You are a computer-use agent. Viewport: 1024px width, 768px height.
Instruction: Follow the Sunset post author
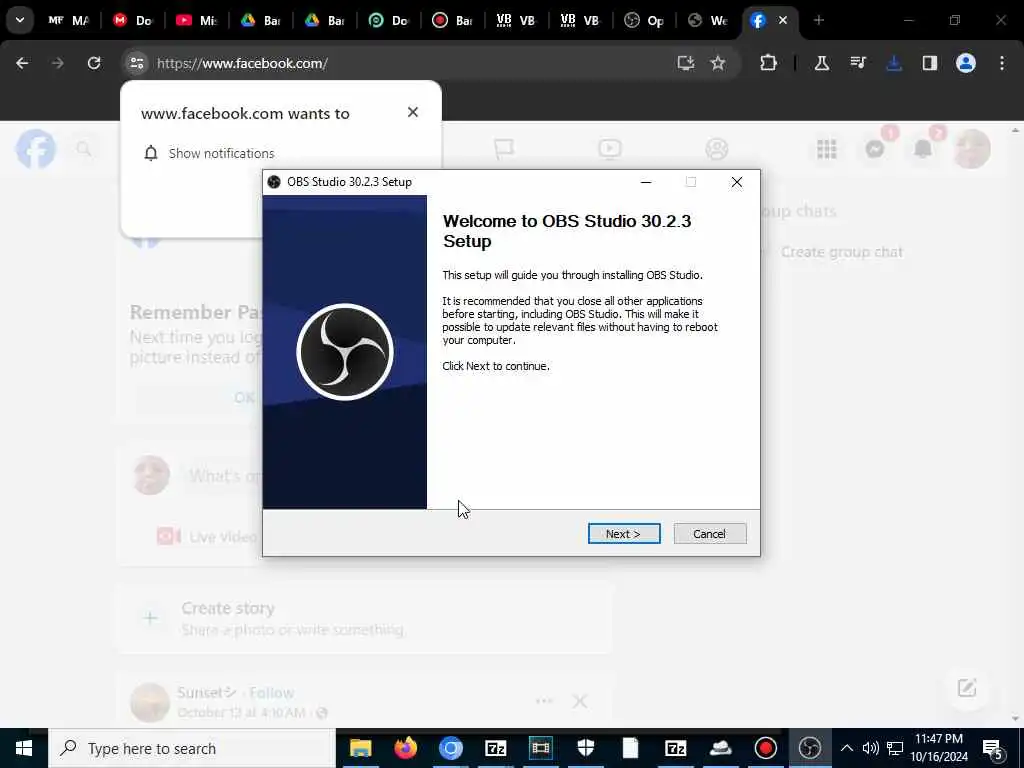click(271, 692)
